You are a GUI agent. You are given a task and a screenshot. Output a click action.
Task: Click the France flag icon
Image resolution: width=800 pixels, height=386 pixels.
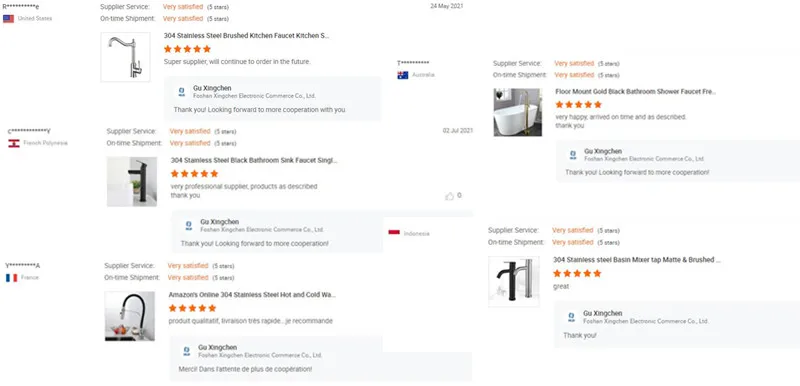coord(11,278)
